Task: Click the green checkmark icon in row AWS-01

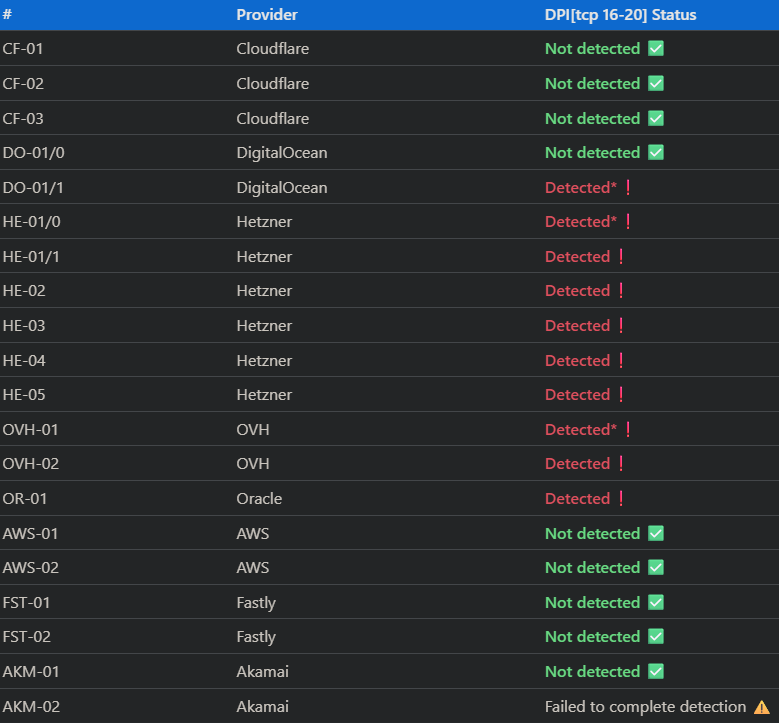Action: tap(656, 533)
